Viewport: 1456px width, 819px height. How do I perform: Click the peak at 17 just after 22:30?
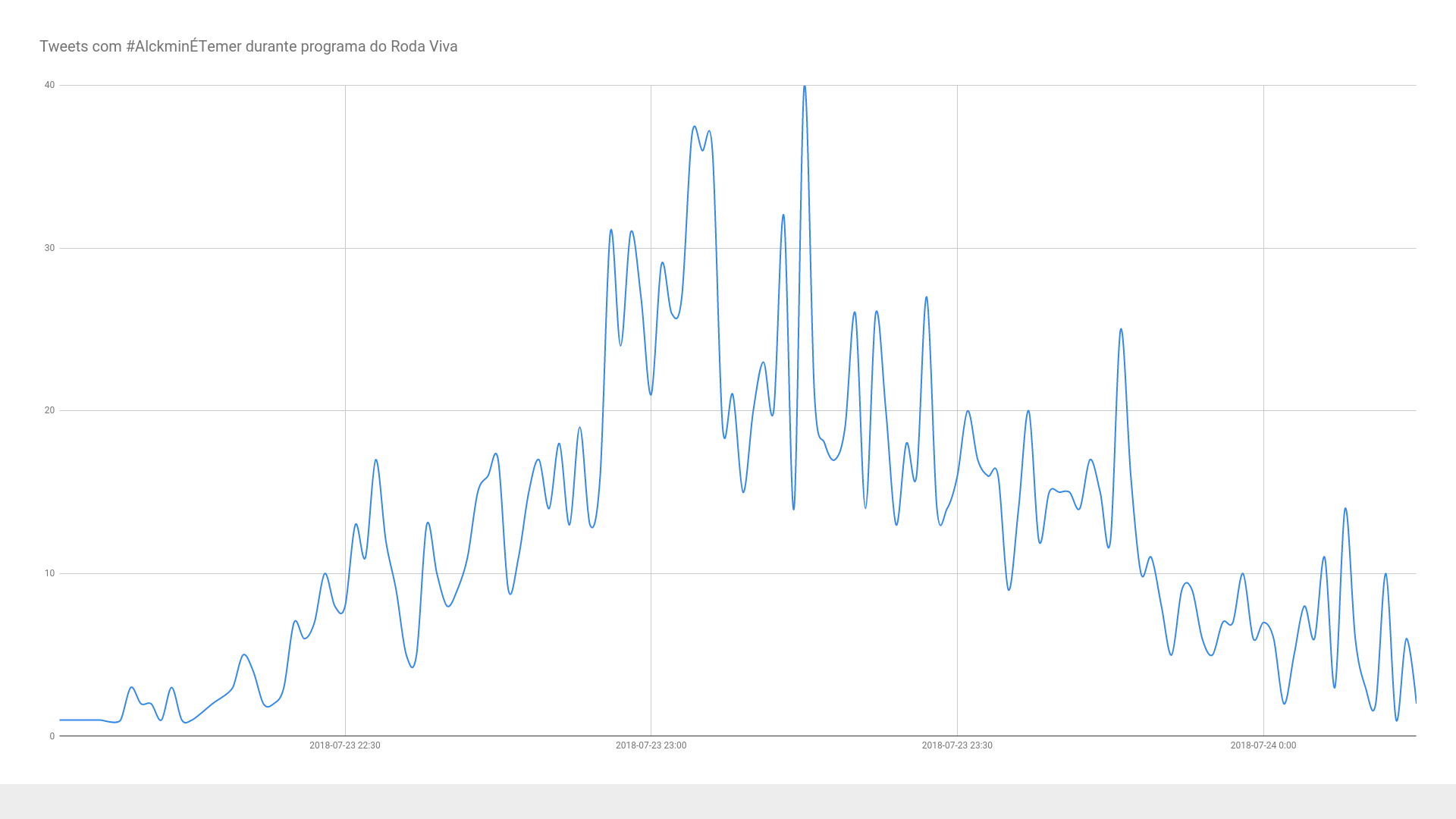pos(375,460)
